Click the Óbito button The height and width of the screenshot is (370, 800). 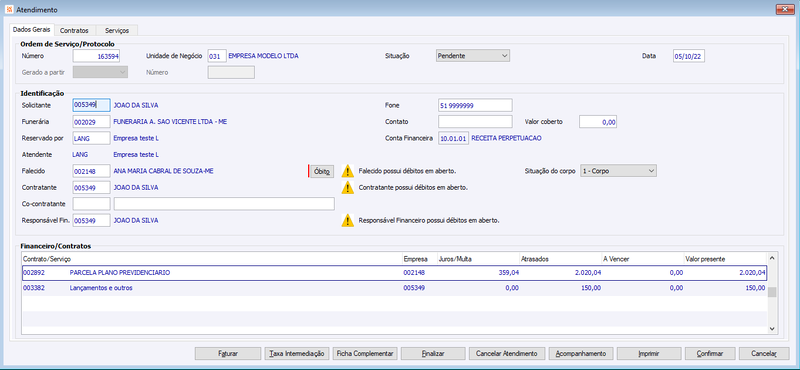tap(322, 171)
